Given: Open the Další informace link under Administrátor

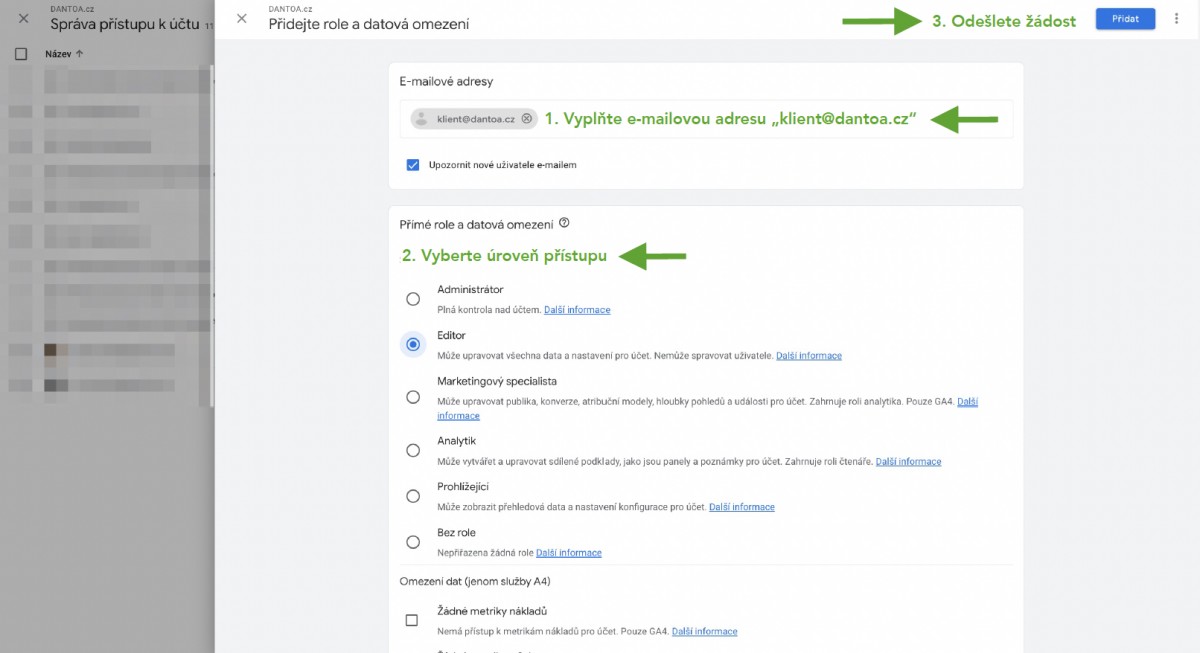Looking at the screenshot, I should pyautogui.click(x=577, y=310).
